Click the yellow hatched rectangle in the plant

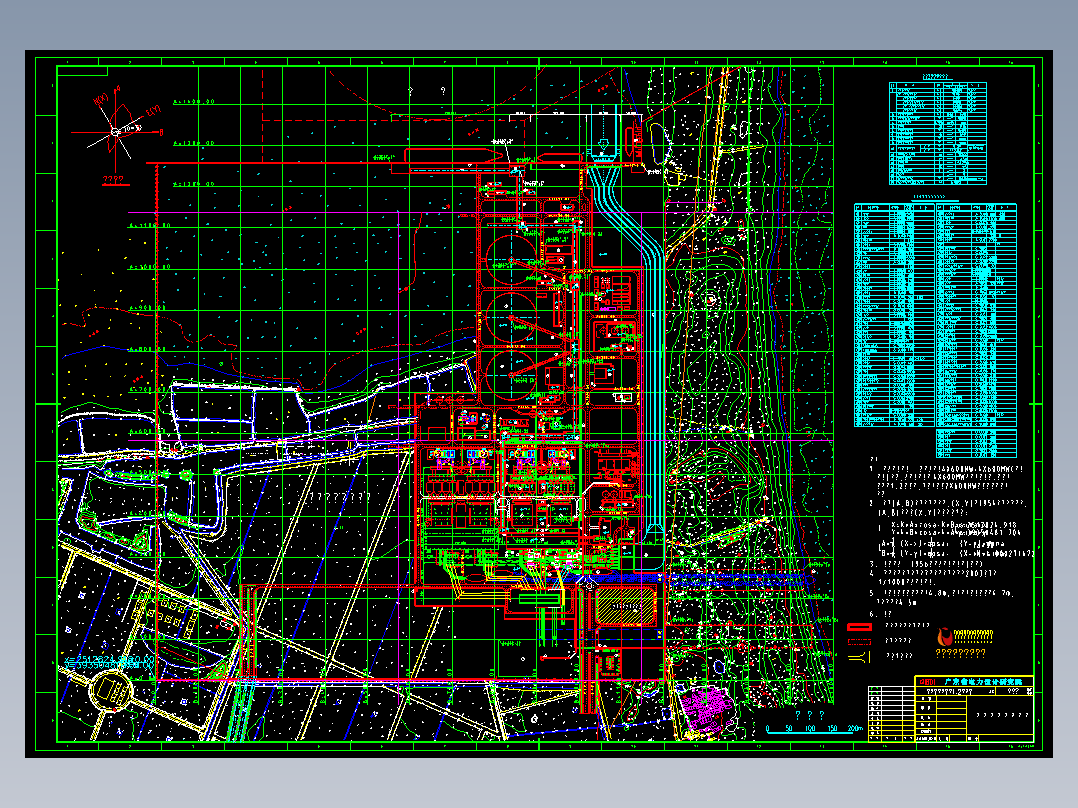626,606
